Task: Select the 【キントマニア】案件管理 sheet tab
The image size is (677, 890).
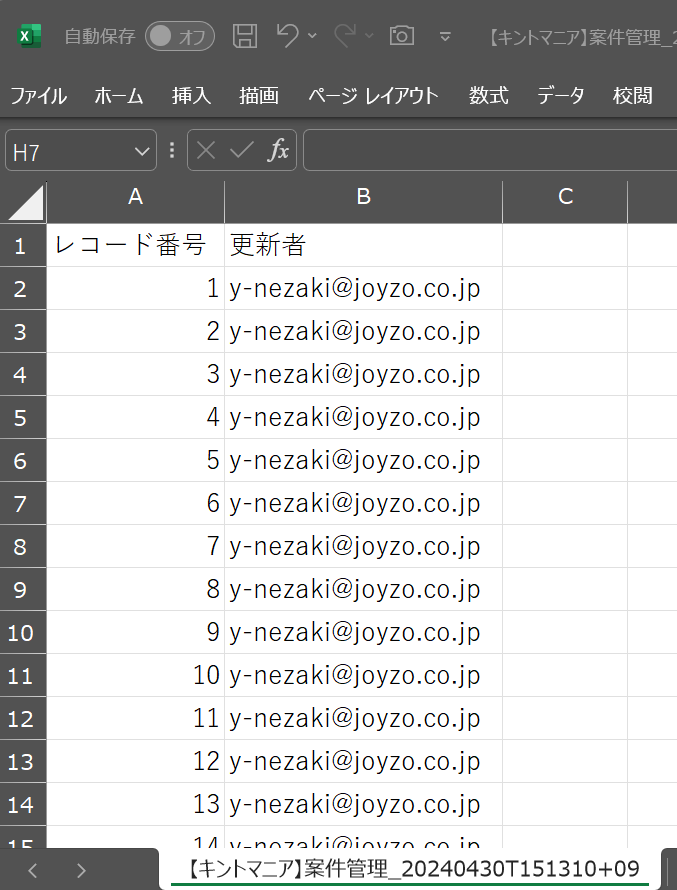Action: (x=410, y=869)
